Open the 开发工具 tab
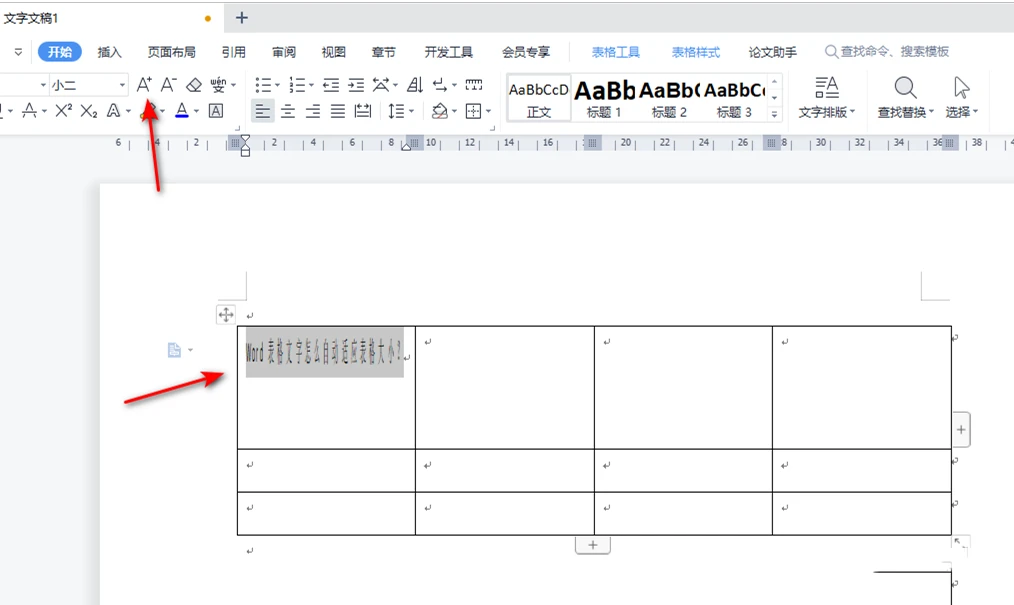The image size is (1014, 605). click(x=448, y=52)
